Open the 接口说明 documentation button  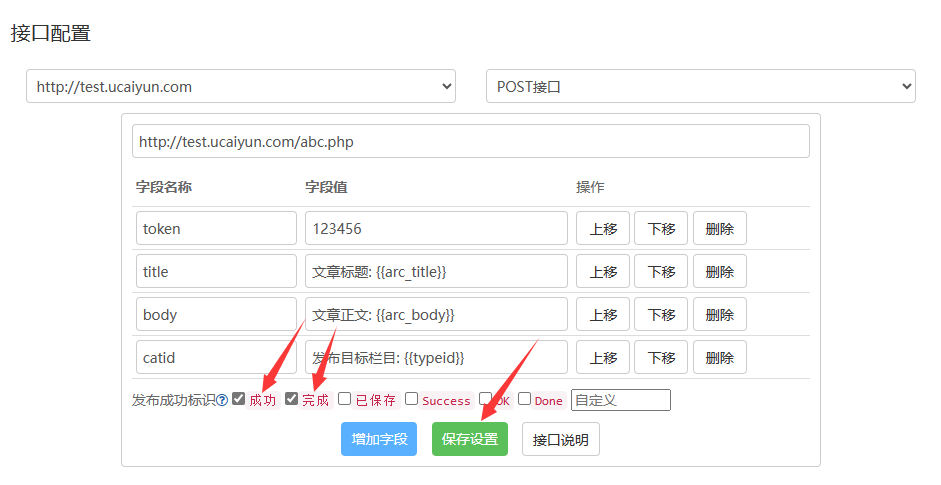[x=560, y=439]
